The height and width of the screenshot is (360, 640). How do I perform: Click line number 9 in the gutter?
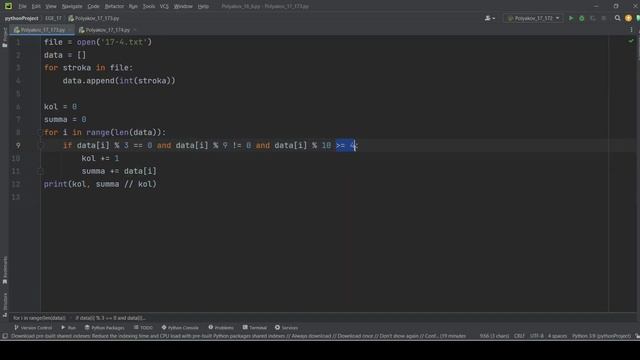pos(18,145)
